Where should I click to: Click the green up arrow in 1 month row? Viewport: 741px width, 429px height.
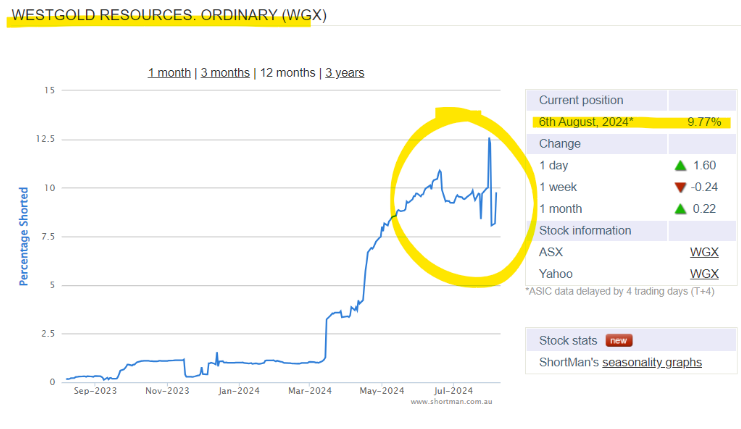point(680,208)
